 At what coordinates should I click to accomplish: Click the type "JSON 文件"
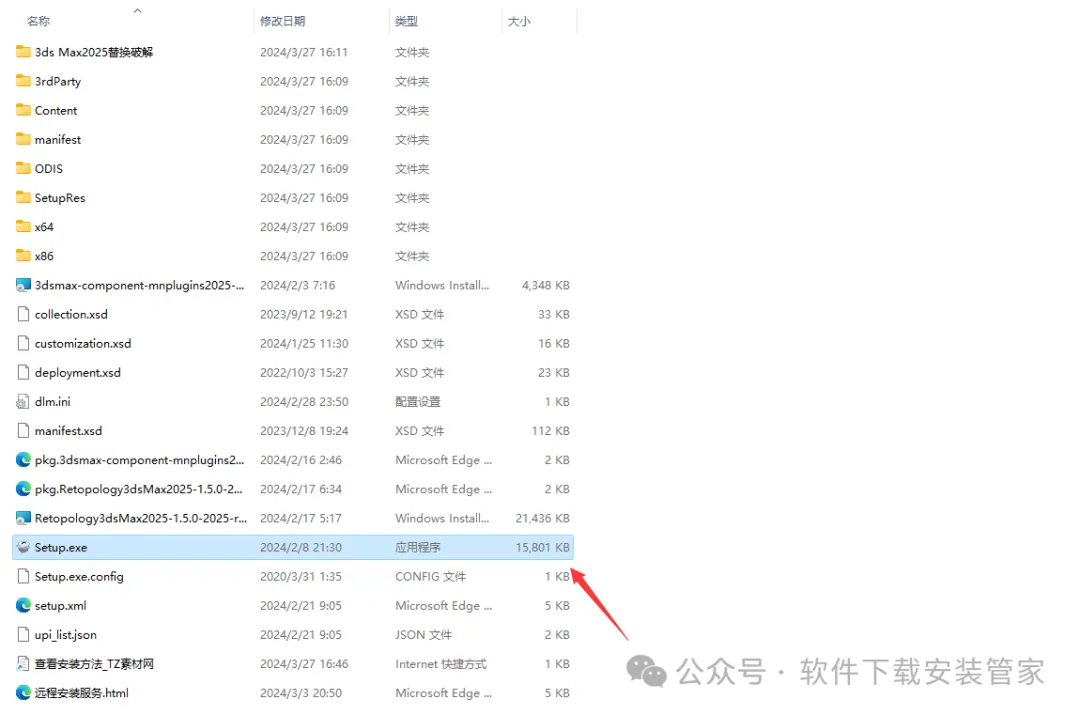click(x=424, y=634)
